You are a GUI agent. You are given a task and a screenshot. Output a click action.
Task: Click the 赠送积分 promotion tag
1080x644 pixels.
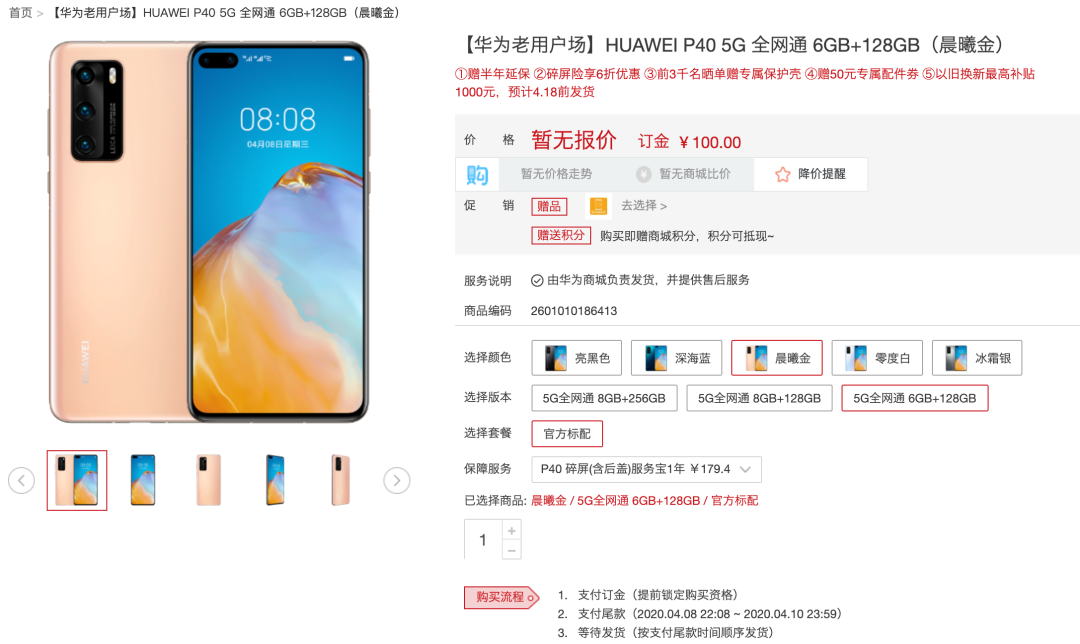click(561, 236)
